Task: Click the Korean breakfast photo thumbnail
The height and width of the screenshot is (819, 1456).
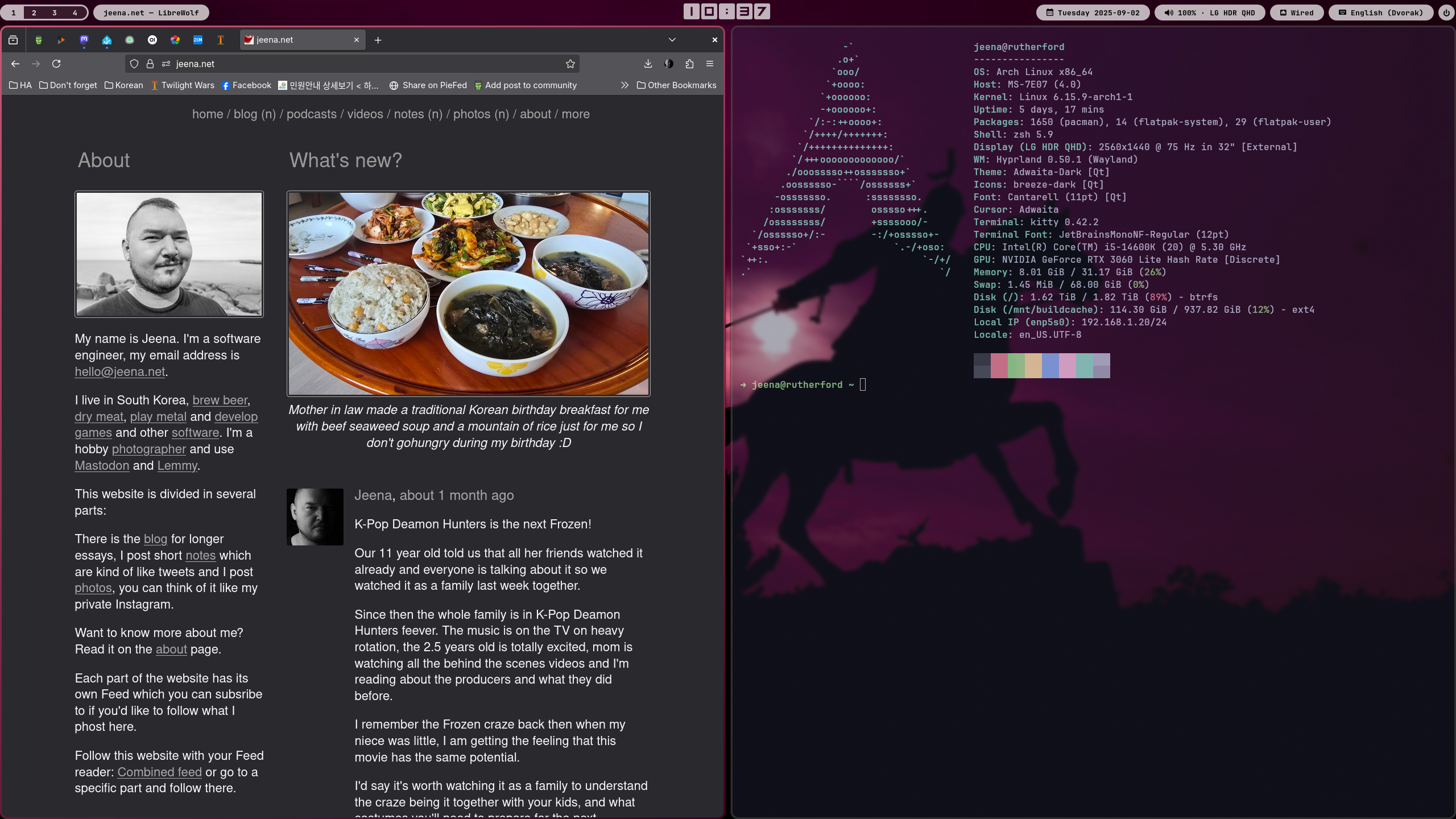Action: coord(468,293)
